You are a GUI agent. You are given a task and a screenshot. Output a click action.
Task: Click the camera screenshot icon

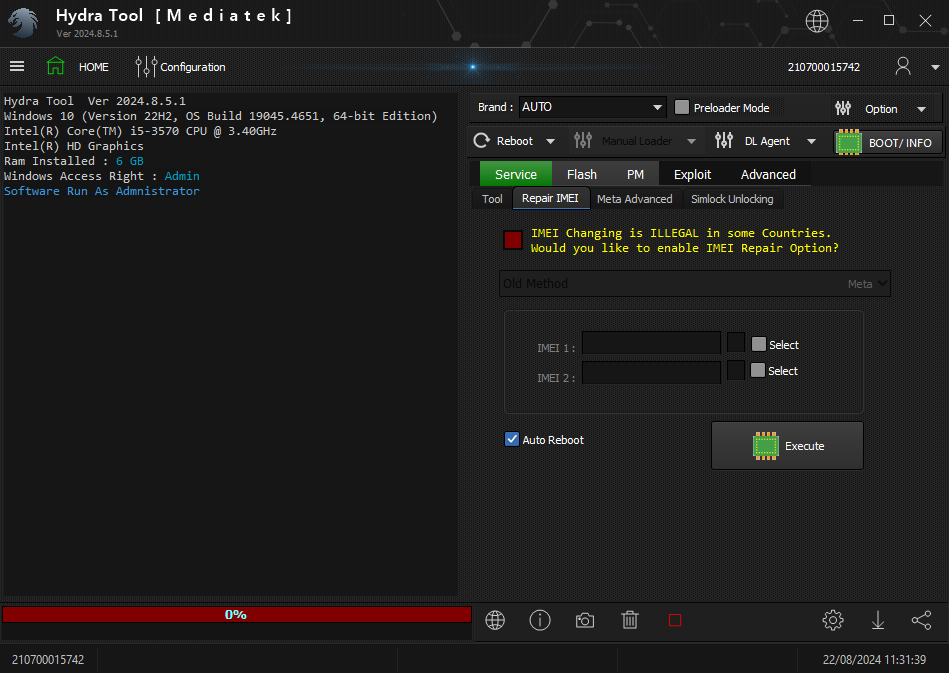585,621
